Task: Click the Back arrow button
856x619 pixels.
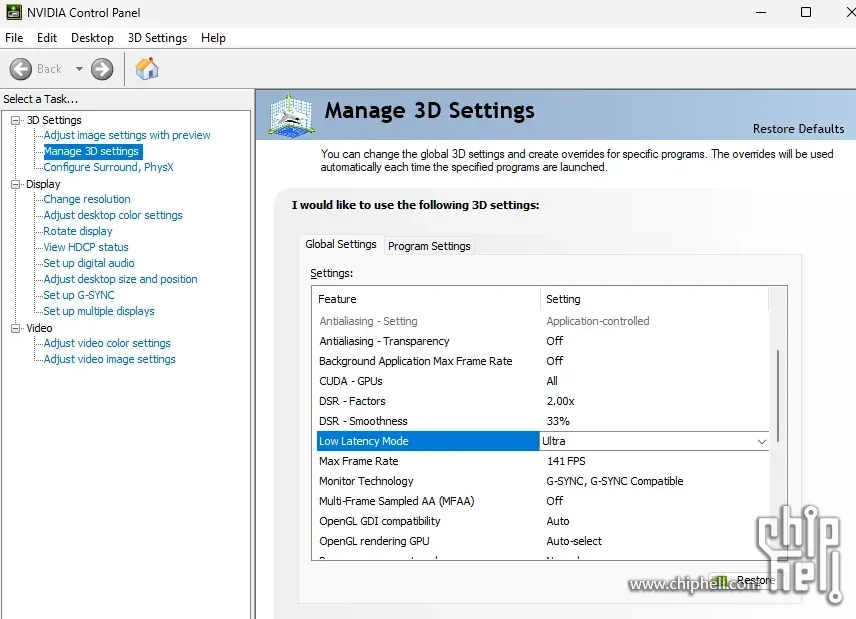Action: (22, 69)
